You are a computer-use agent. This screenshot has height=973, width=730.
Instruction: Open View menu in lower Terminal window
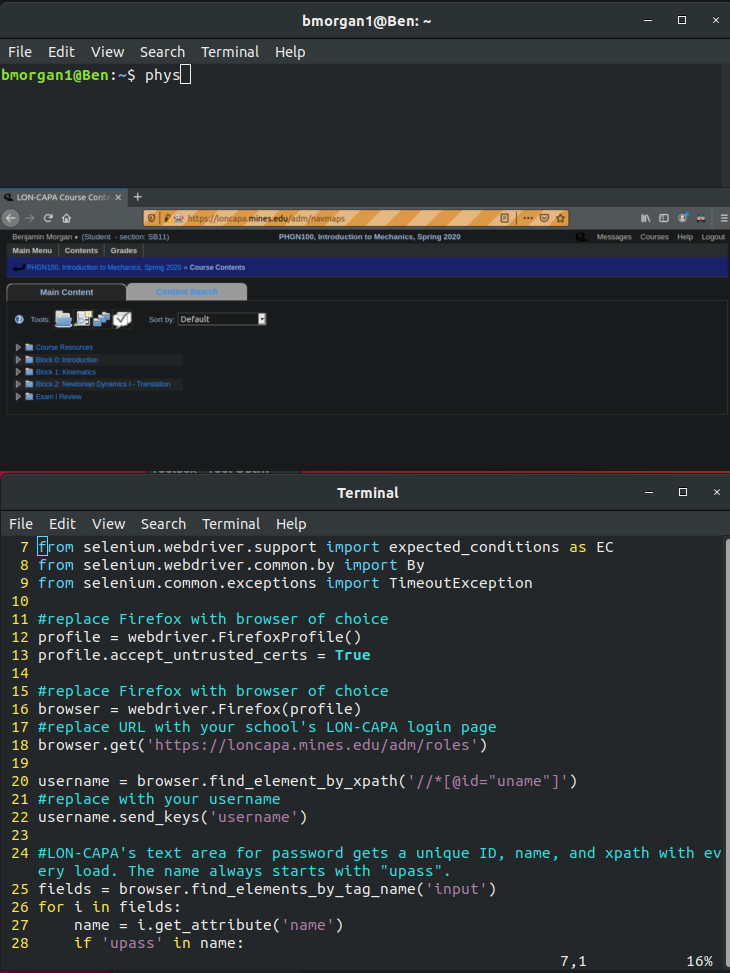[109, 524]
